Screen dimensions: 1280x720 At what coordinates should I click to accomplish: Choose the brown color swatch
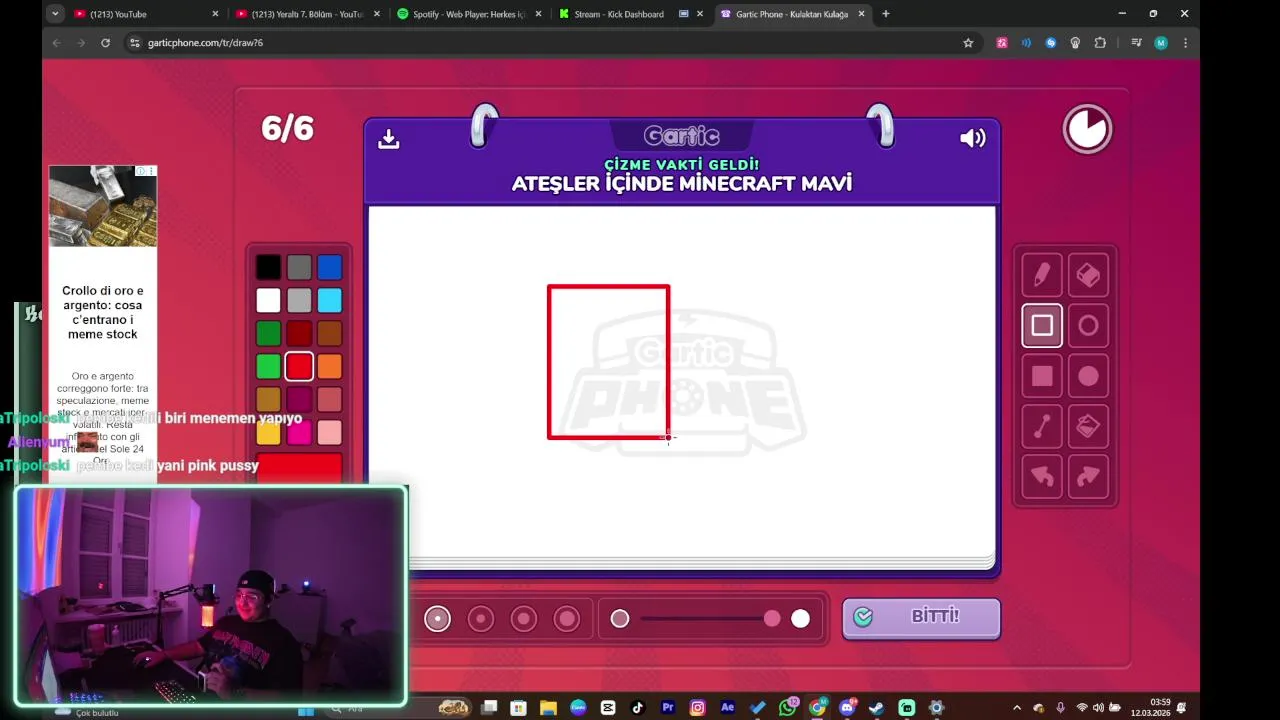330,333
